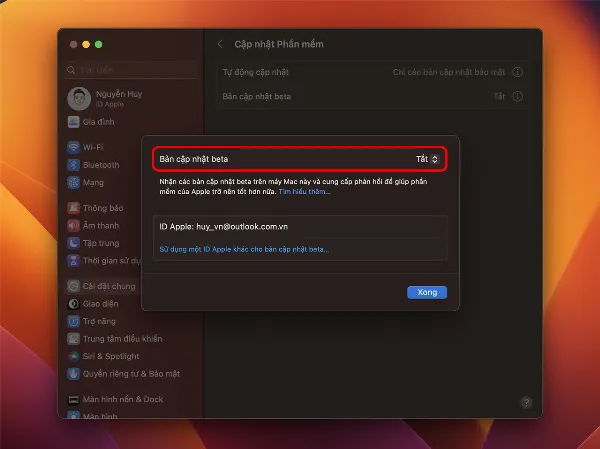Open Giao diện appearance icon

[x=73, y=304]
